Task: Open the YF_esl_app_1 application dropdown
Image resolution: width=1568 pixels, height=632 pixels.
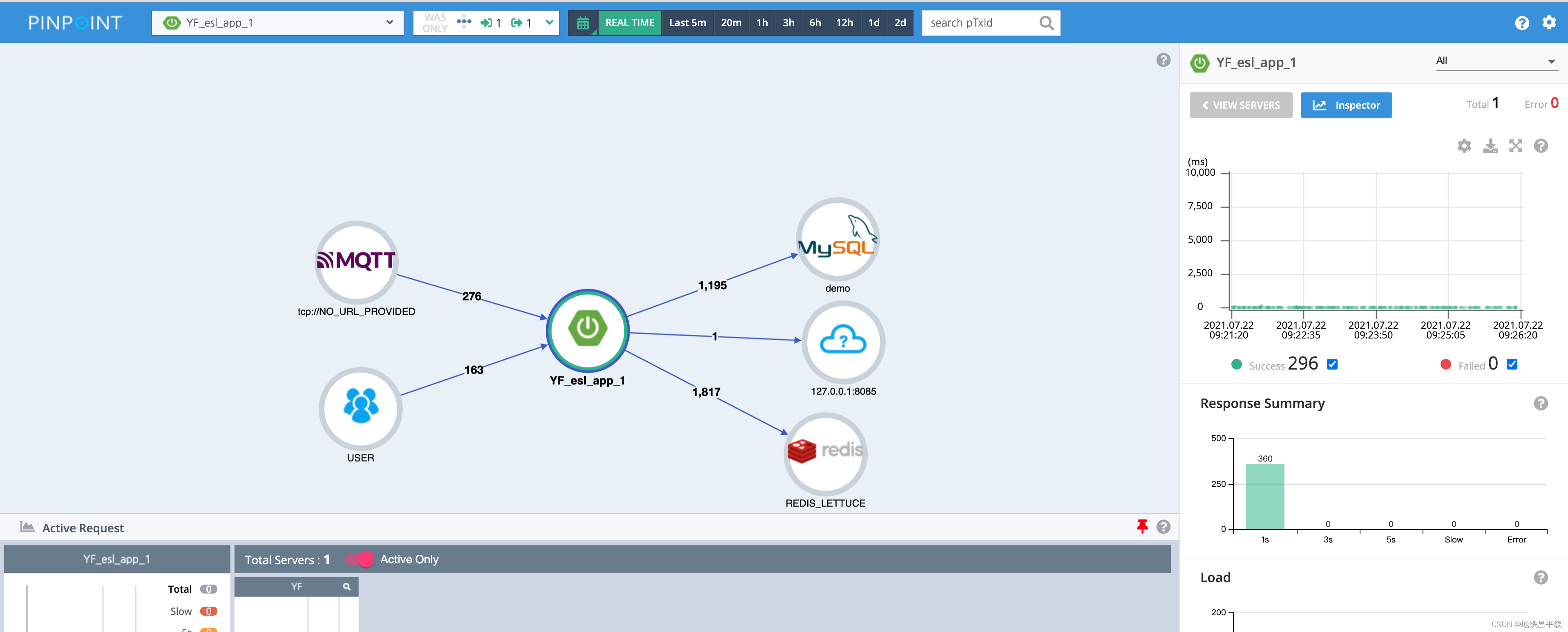Action: point(277,23)
